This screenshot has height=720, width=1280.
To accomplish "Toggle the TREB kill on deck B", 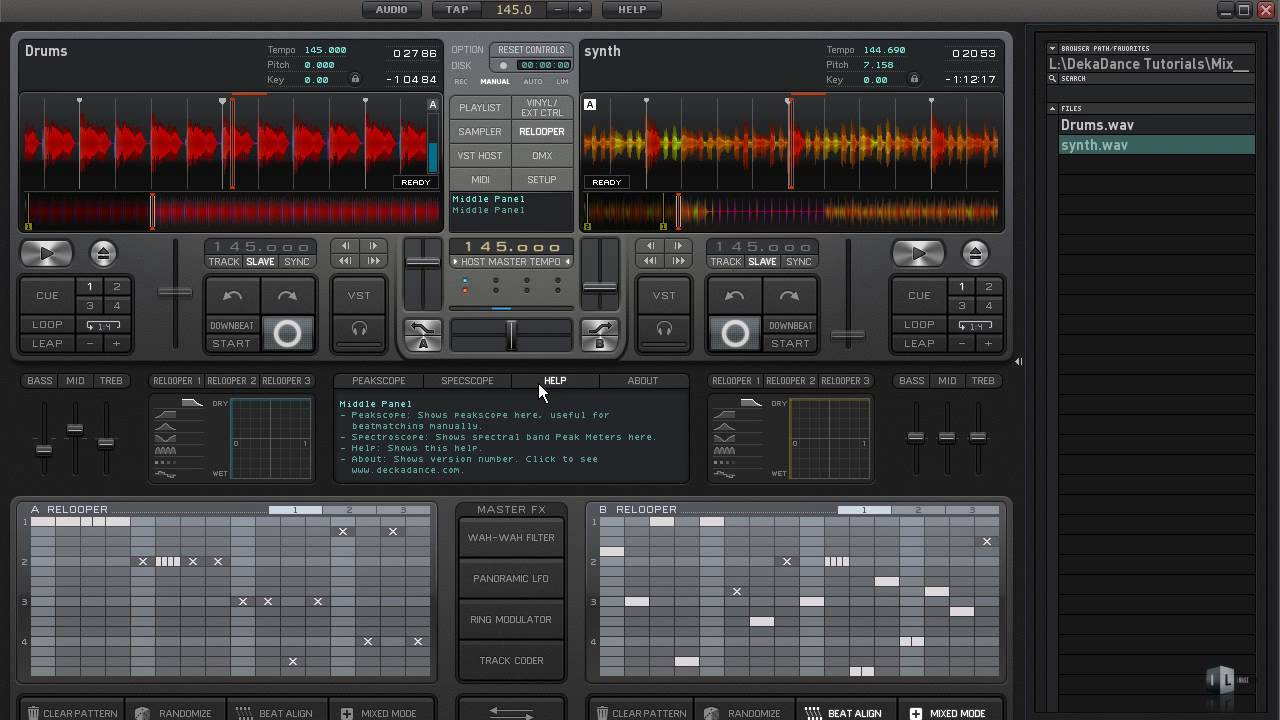I will point(983,381).
